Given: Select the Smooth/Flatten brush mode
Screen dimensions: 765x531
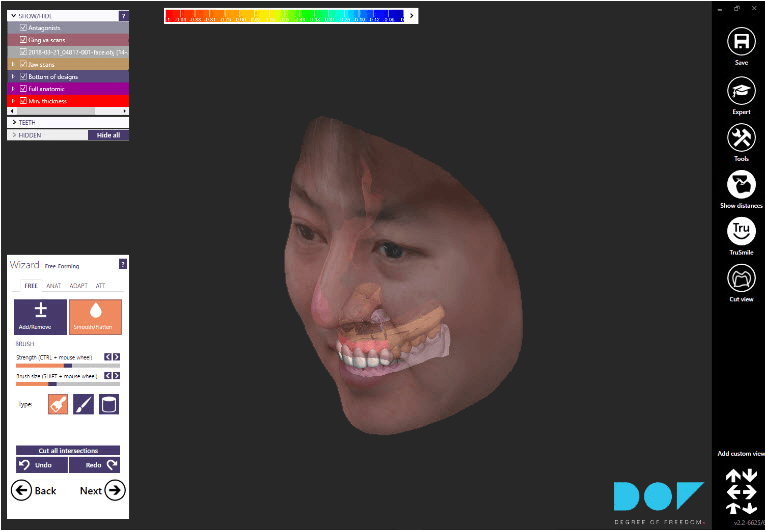Looking at the screenshot, I should 95,316.
